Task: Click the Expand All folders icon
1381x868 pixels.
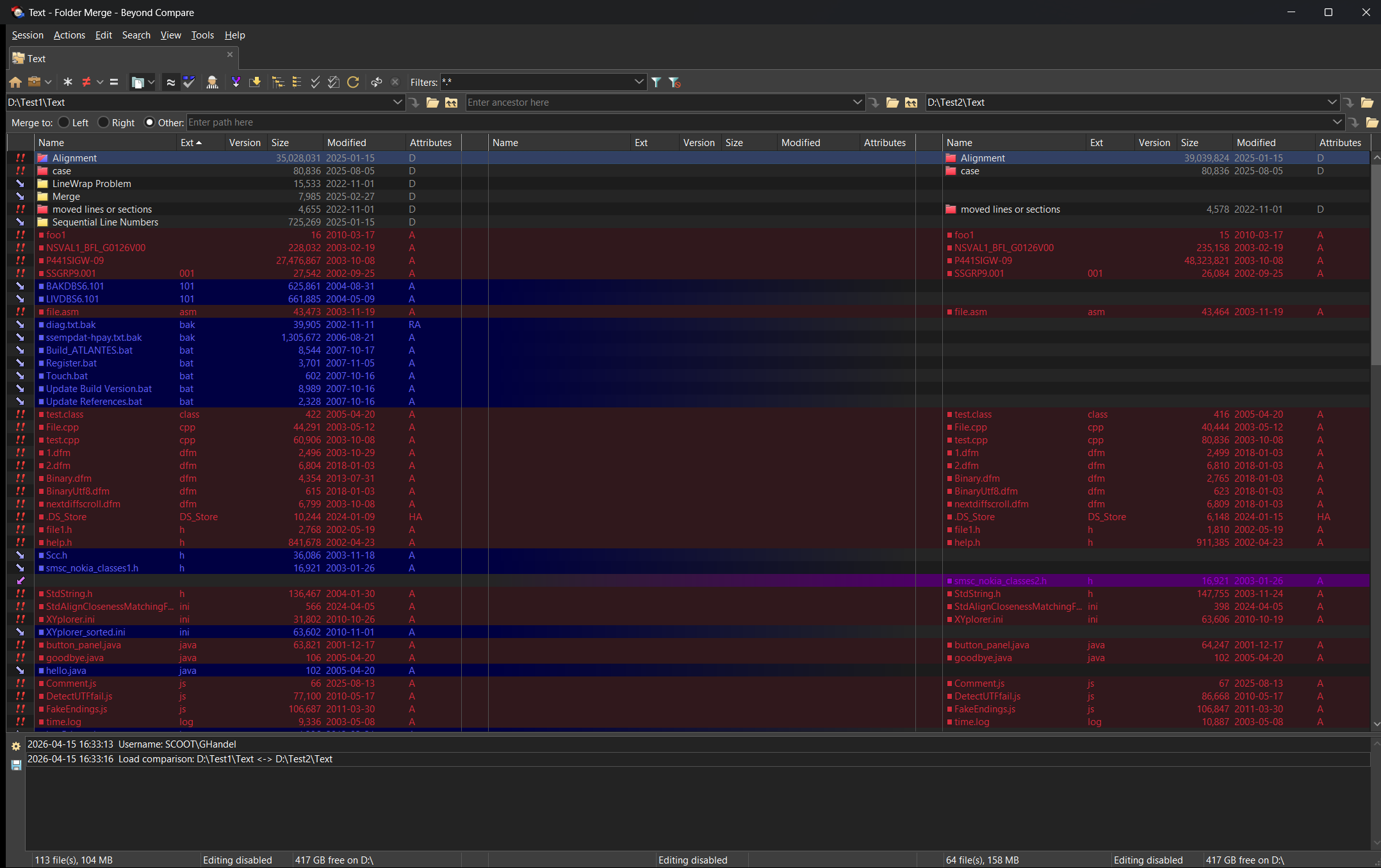Action: coord(278,82)
